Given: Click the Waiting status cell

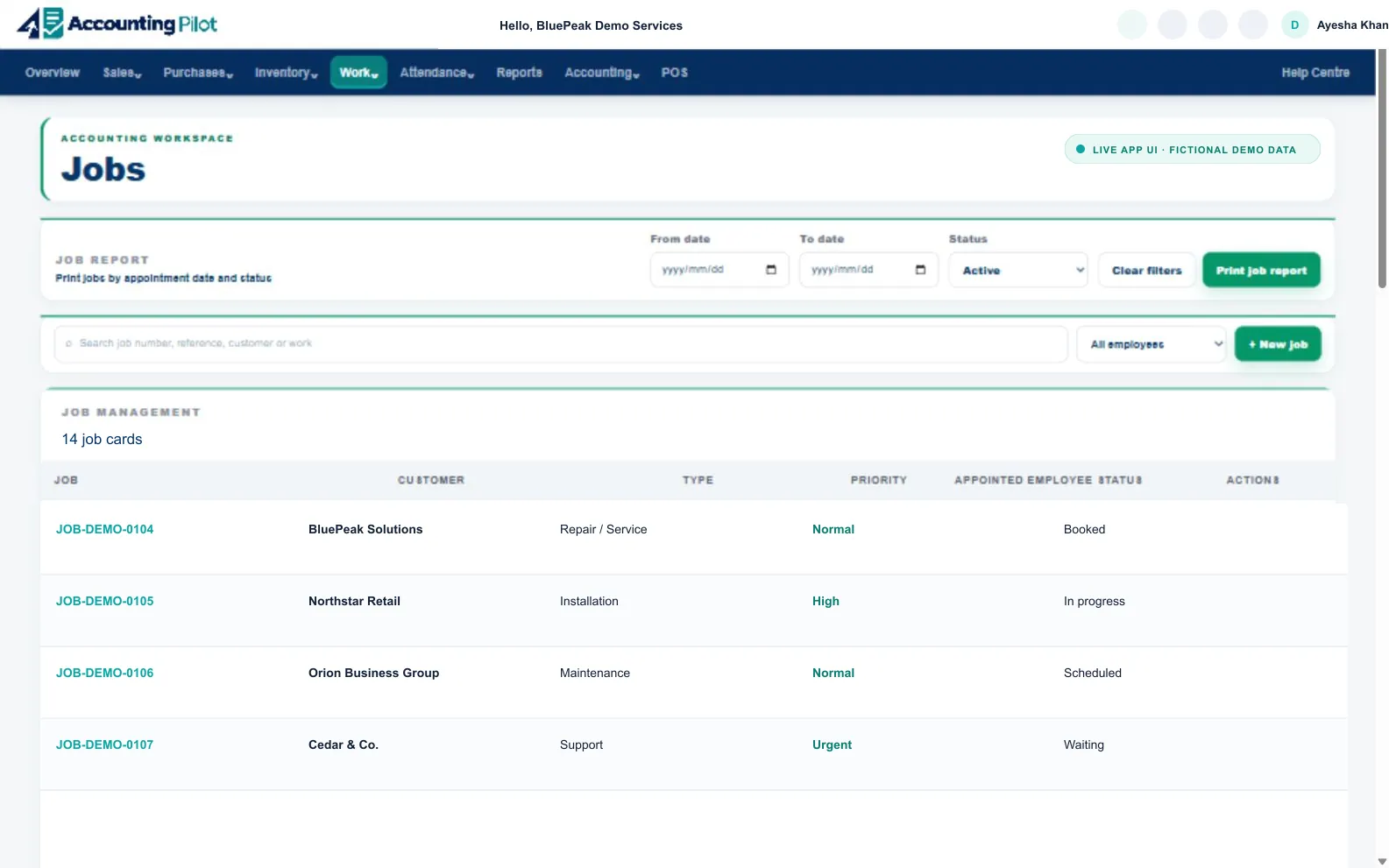Looking at the screenshot, I should 1084,745.
